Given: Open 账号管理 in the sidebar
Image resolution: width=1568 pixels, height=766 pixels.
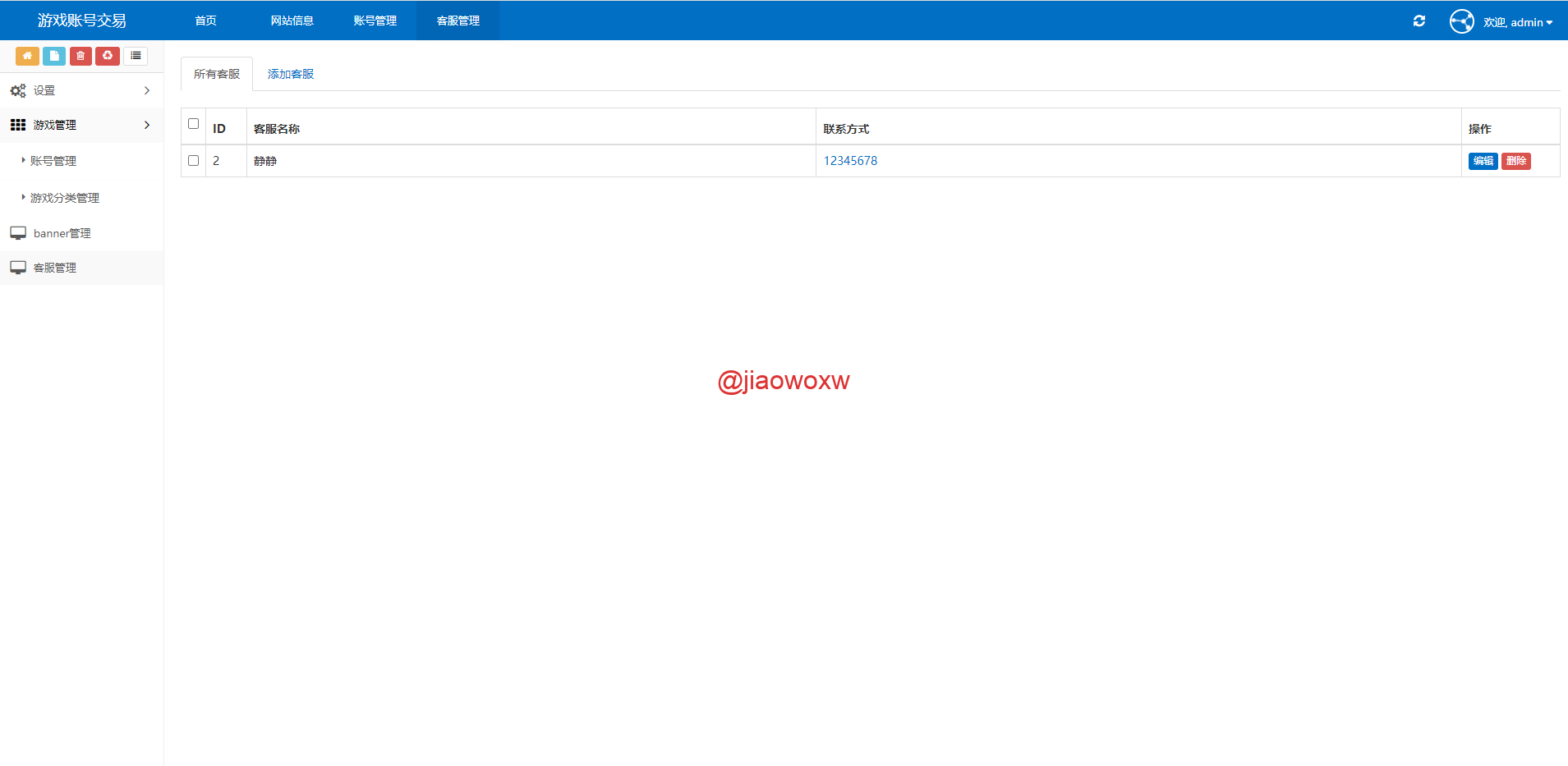Looking at the screenshot, I should pyautogui.click(x=53, y=161).
